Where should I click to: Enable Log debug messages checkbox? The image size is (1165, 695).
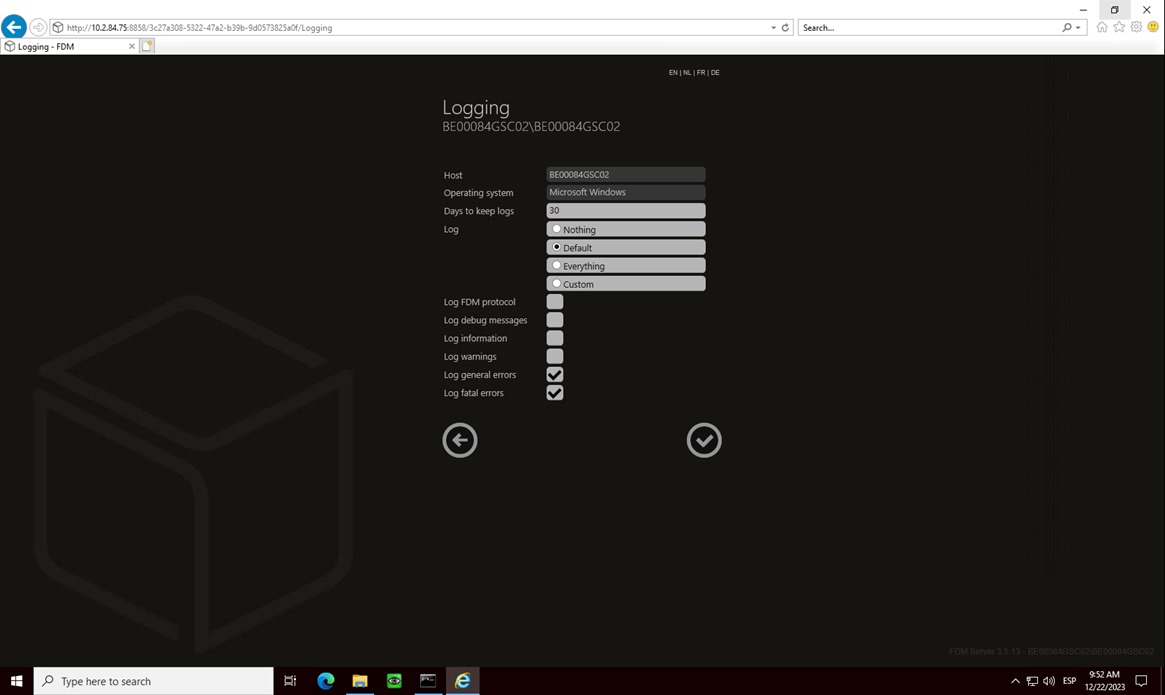coord(555,320)
